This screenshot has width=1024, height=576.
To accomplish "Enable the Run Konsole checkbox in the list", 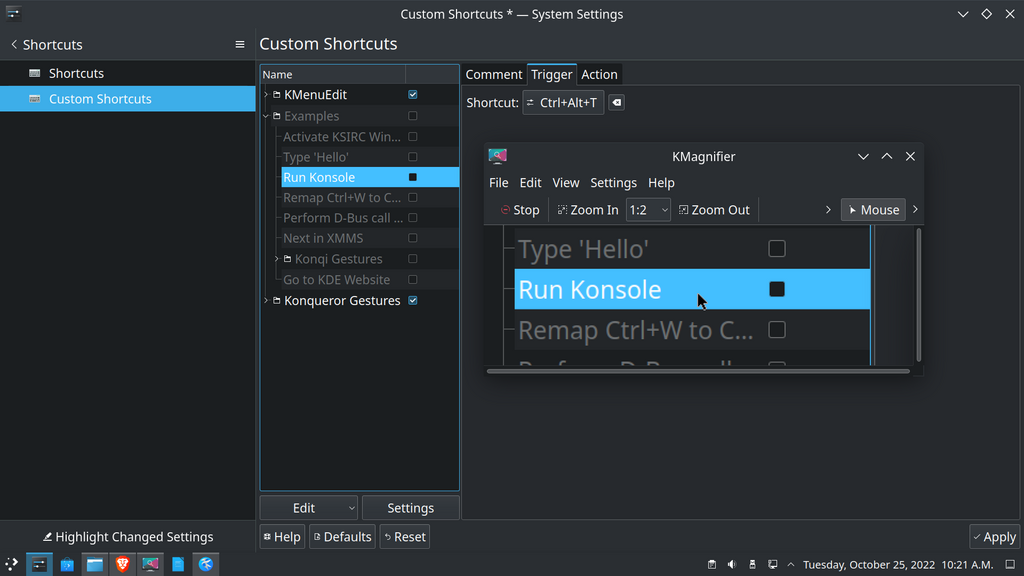I will [413, 178].
